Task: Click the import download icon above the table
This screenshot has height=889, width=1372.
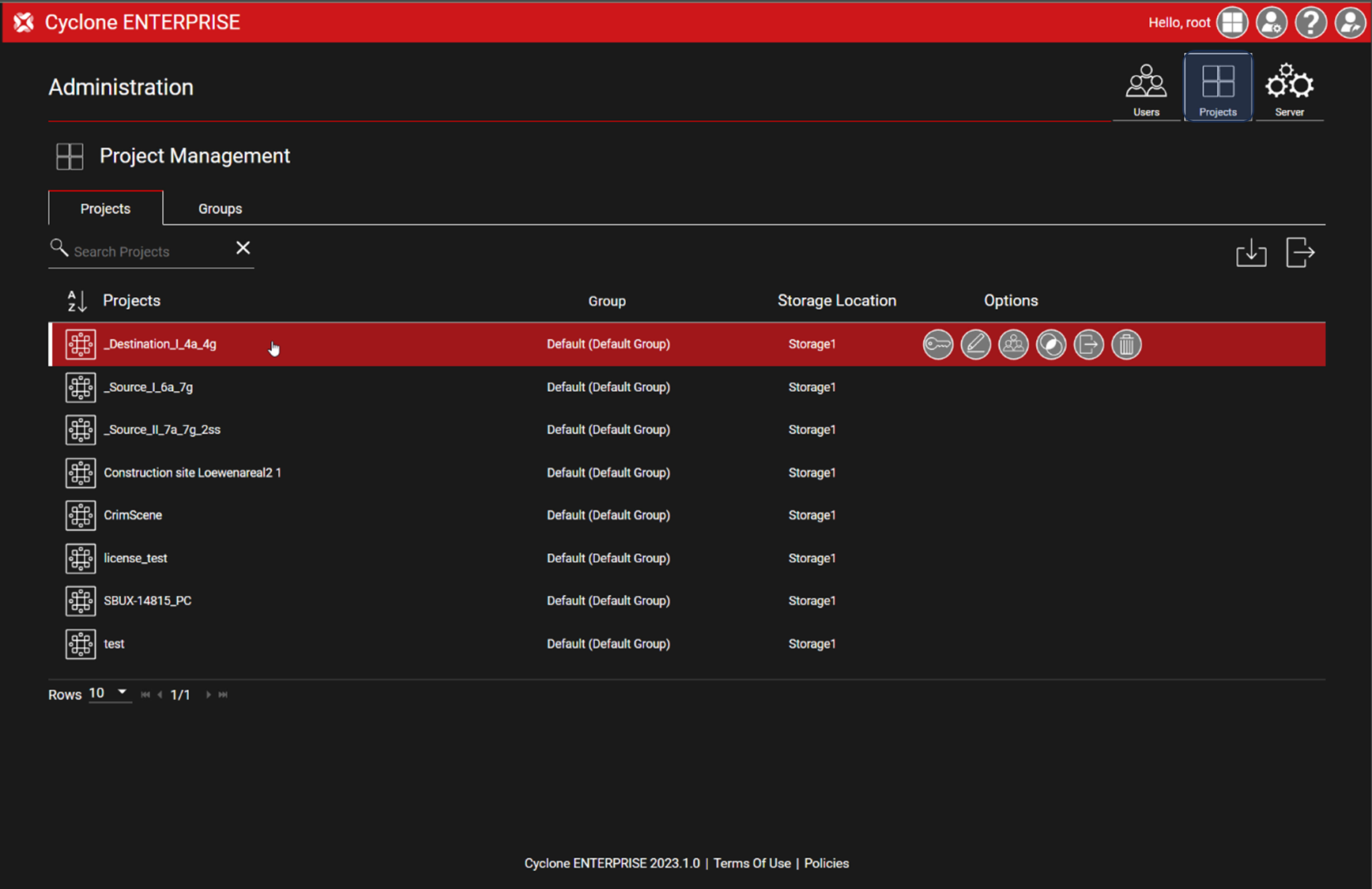Action: pyautogui.click(x=1251, y=253)
